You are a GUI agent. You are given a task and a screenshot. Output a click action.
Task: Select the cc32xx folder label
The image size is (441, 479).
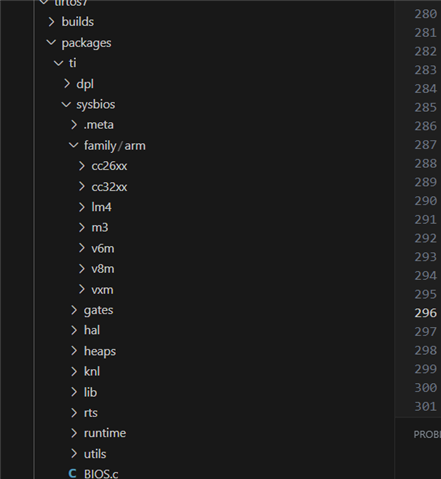pyautogui.click(x=109, y=187)
